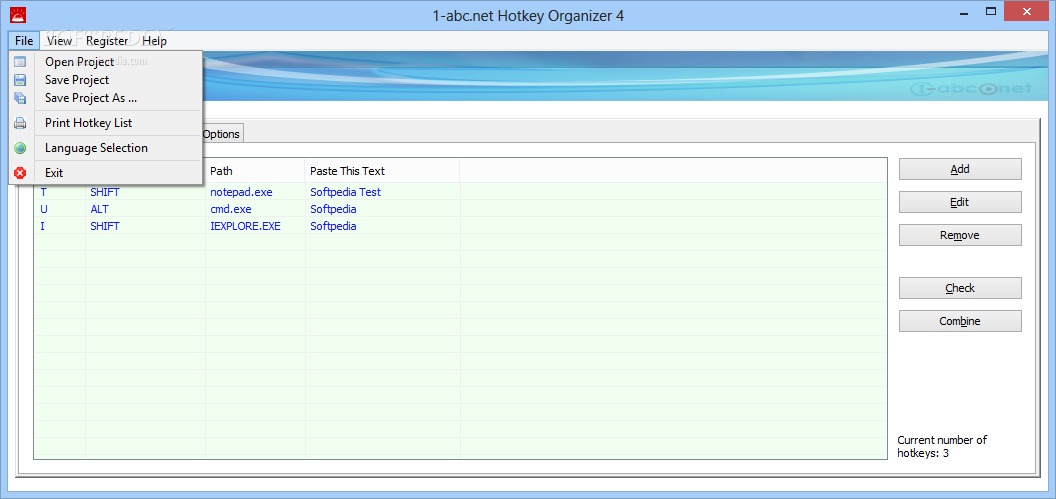
Task: Click the Check button
Action: (x=960, y=288)
